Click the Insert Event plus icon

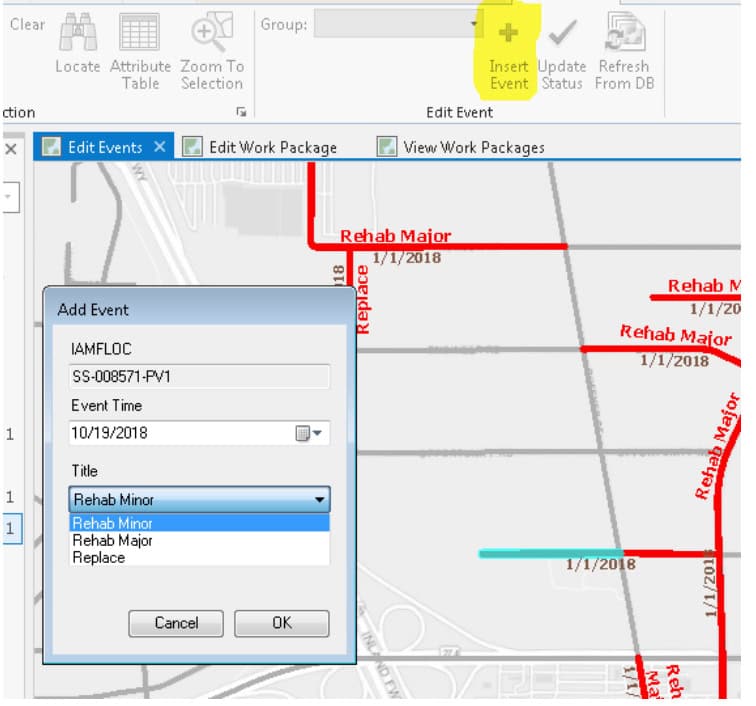[509, 34]
